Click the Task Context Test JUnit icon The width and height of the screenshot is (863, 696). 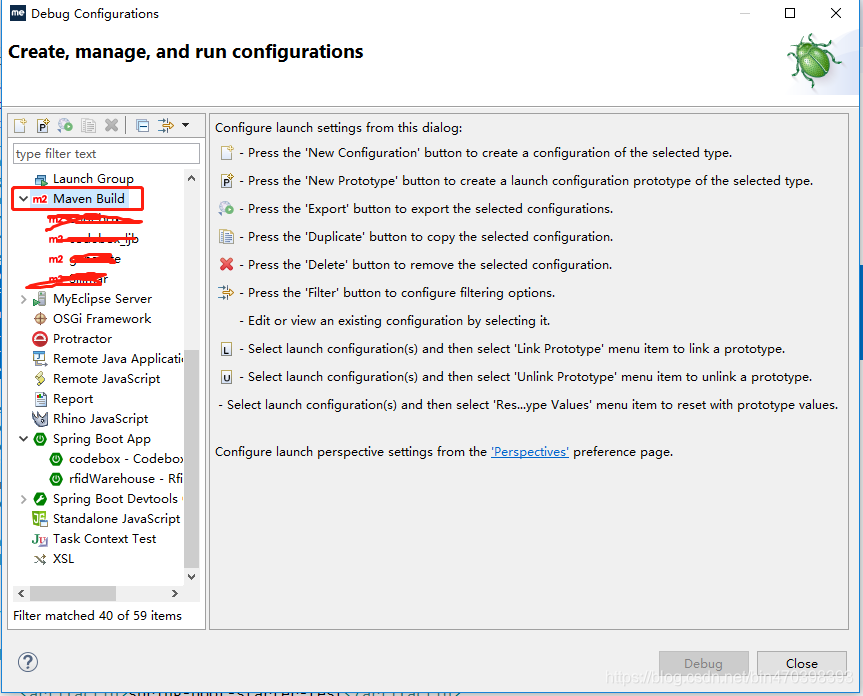click(x=40, y=539)
